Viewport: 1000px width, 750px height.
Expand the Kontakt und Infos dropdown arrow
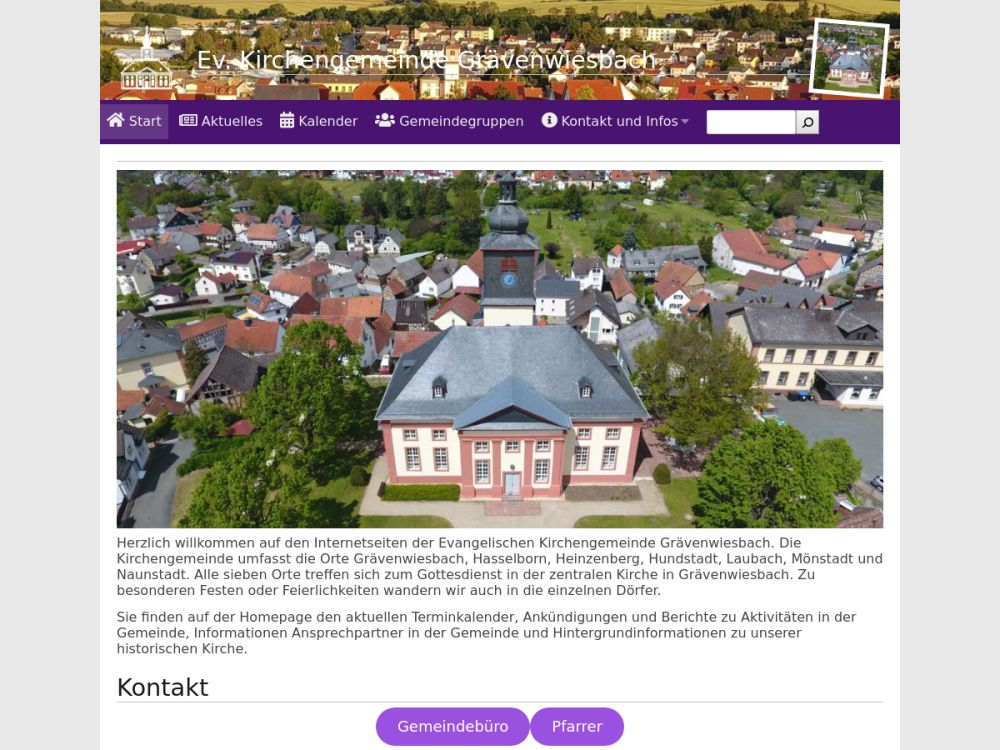tap(685, 122)
